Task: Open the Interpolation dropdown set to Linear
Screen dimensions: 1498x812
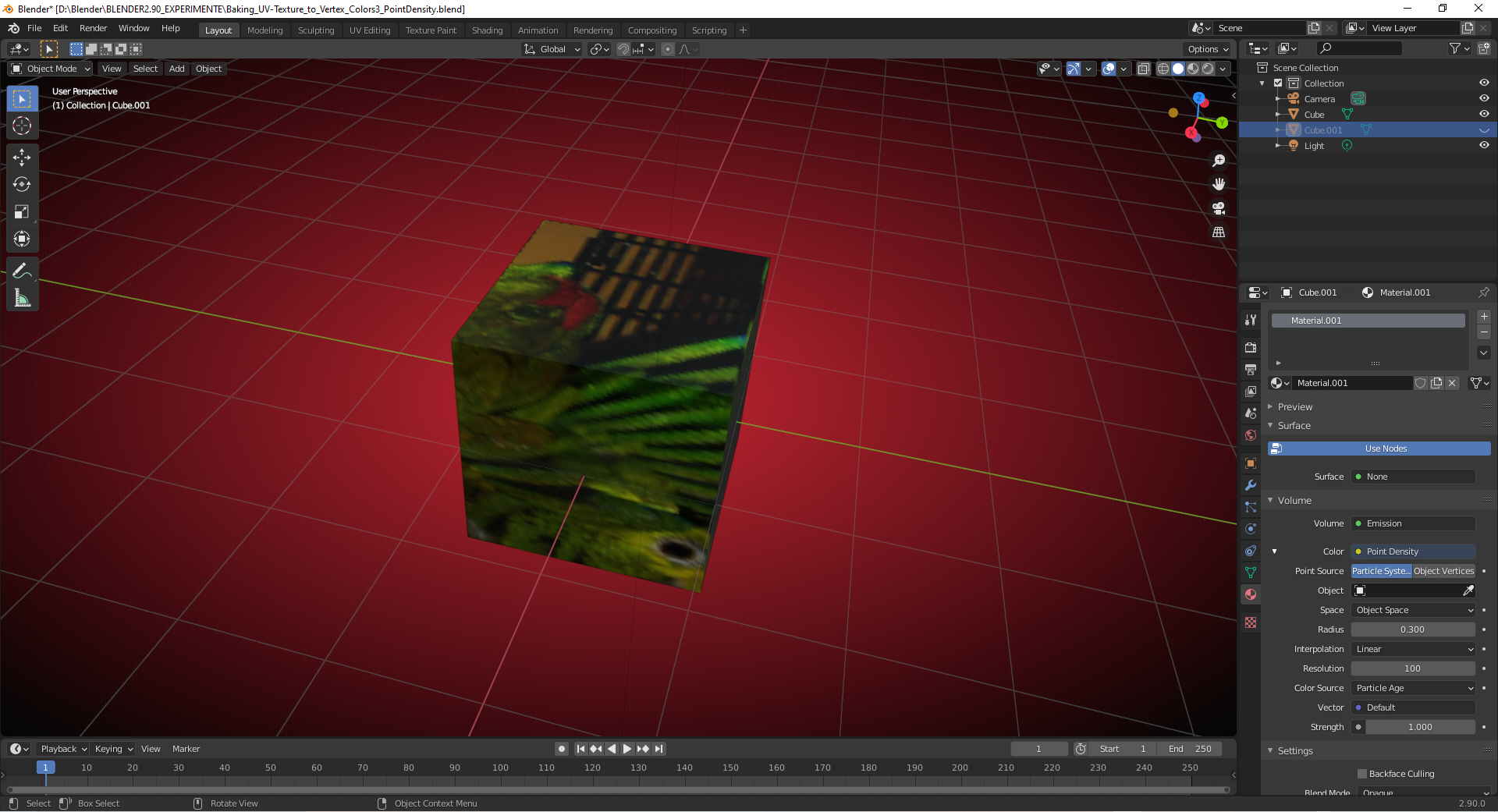Action: coord(1412,649)
